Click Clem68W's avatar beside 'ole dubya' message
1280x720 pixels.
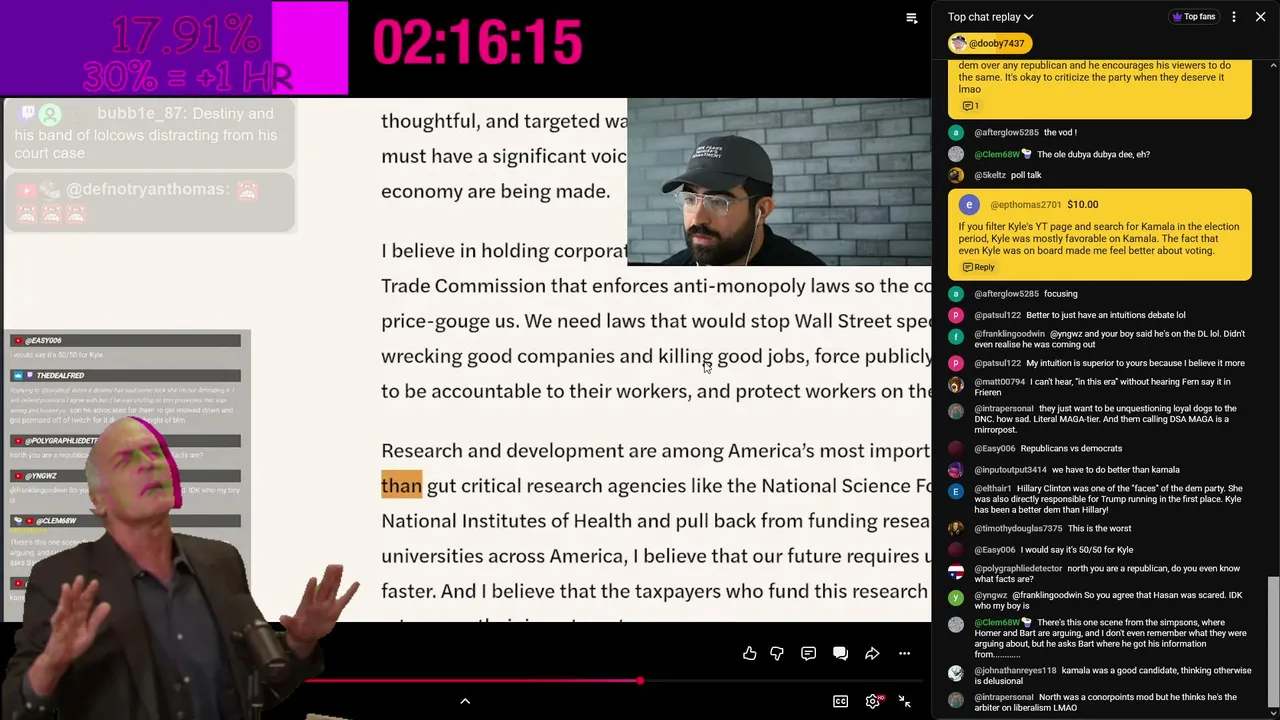tap(956, 154)
